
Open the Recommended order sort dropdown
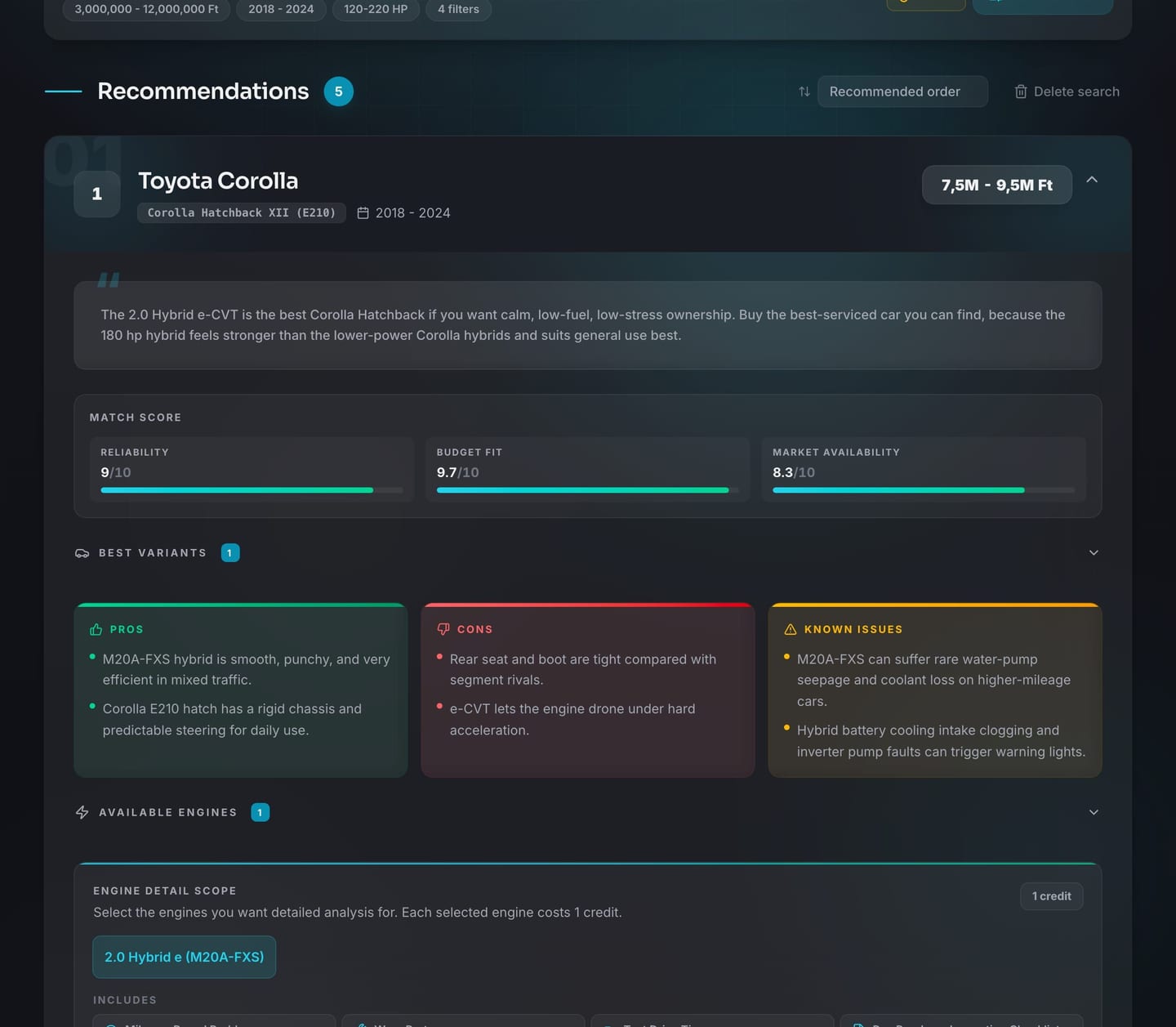[x=902, y=92]
